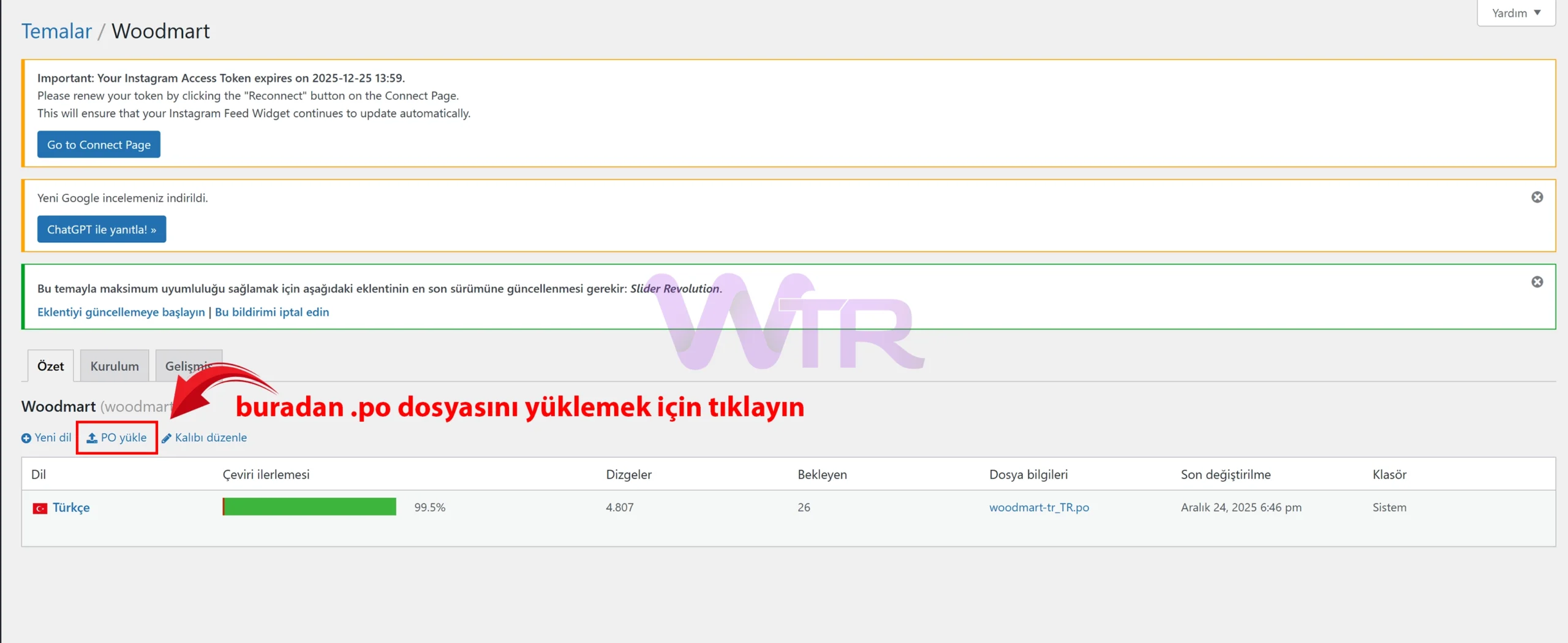The width and height of the screenshot is (1568, 643).
Task: Open the Temalar breadcrumb link
Action: [x=56, y=31]
